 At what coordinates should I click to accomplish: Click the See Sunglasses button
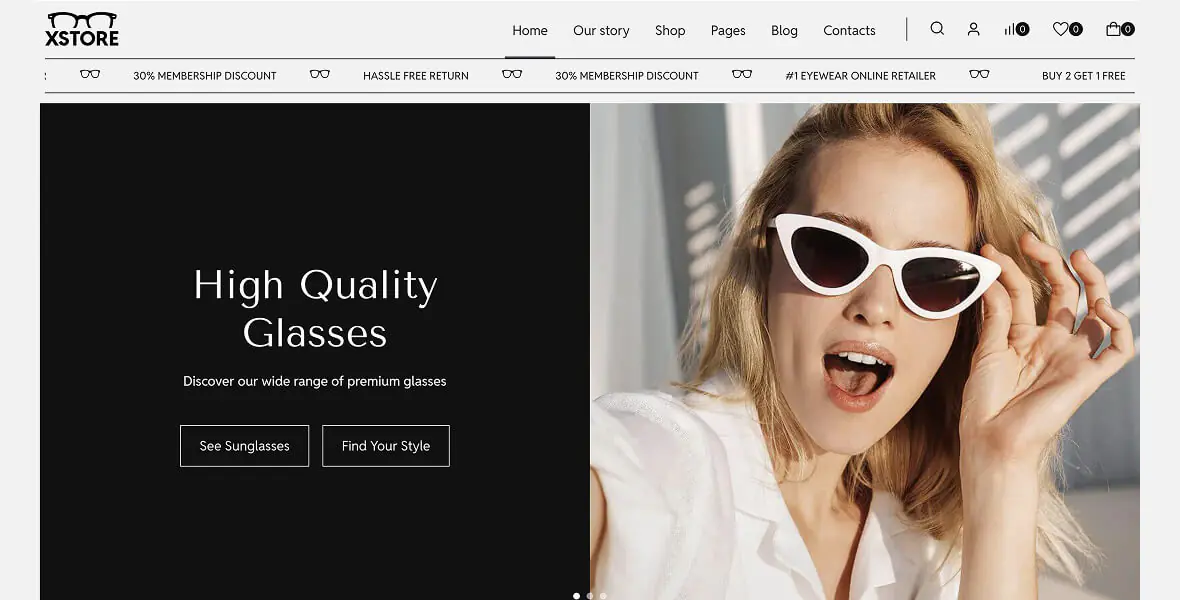pos(244,446)
